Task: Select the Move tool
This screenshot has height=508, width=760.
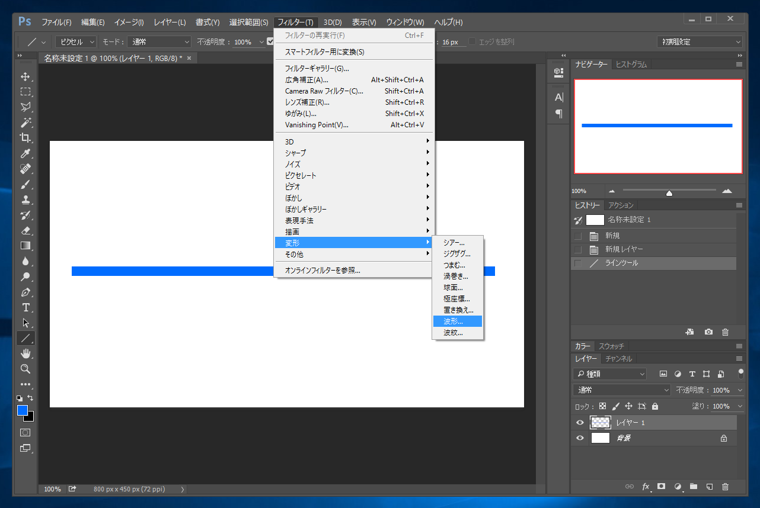Action: click(x=26, y=77)
